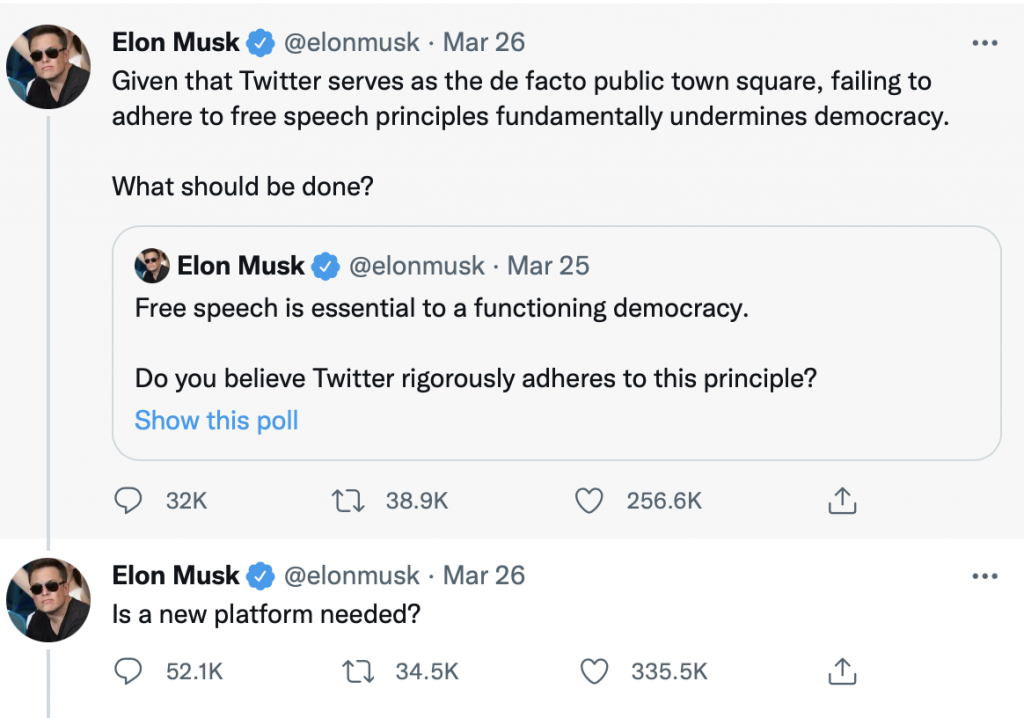Reply to 'Is a new platform needed?' tweet
The image size is (1024, 718).
click(x=127, y=671)
